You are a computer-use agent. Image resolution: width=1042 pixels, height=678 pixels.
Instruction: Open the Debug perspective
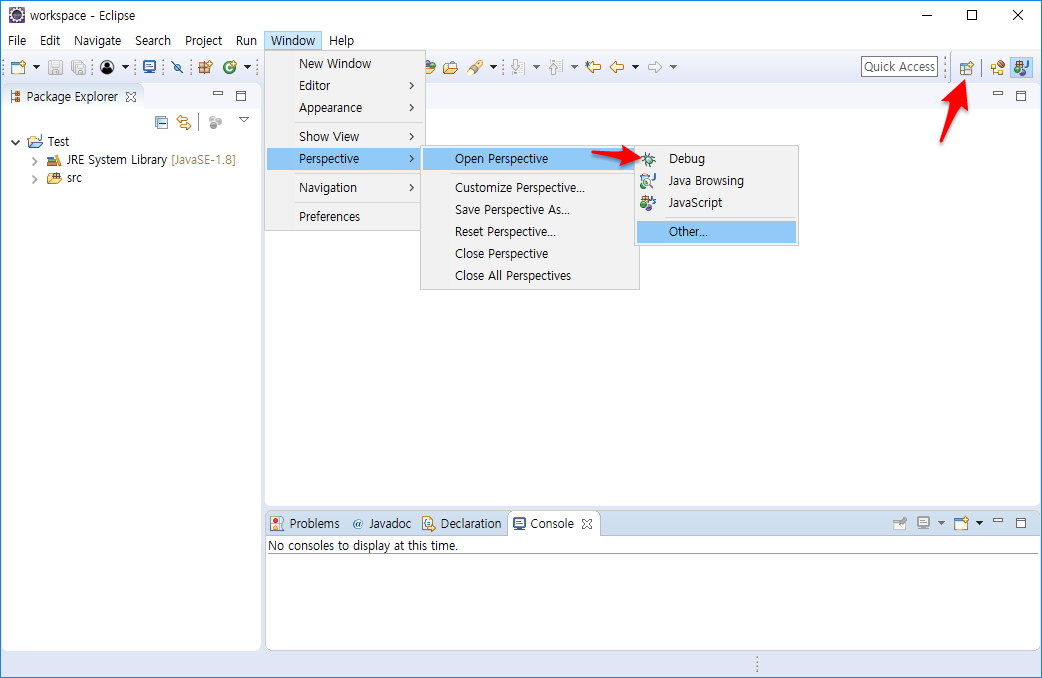(x=716, y=159)
